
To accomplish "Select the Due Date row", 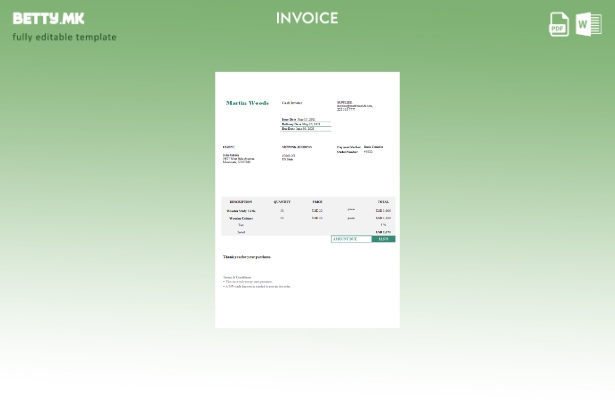I will pos(299,129).
